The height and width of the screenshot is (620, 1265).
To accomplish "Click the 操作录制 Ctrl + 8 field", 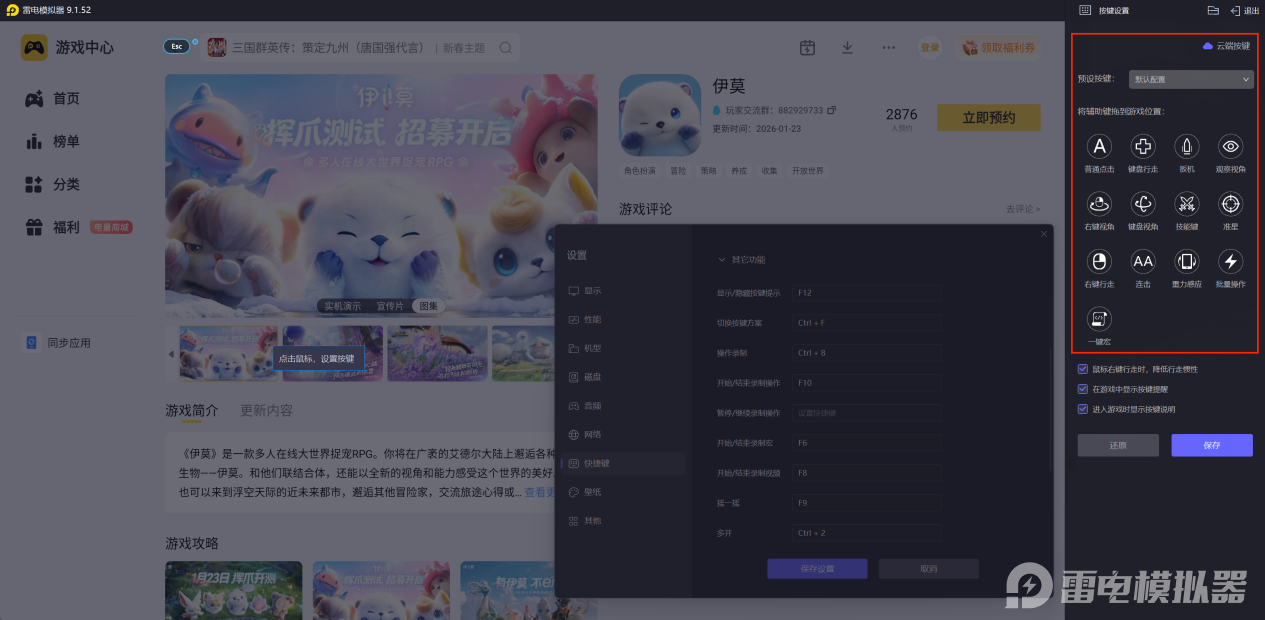I will point(866,353).
